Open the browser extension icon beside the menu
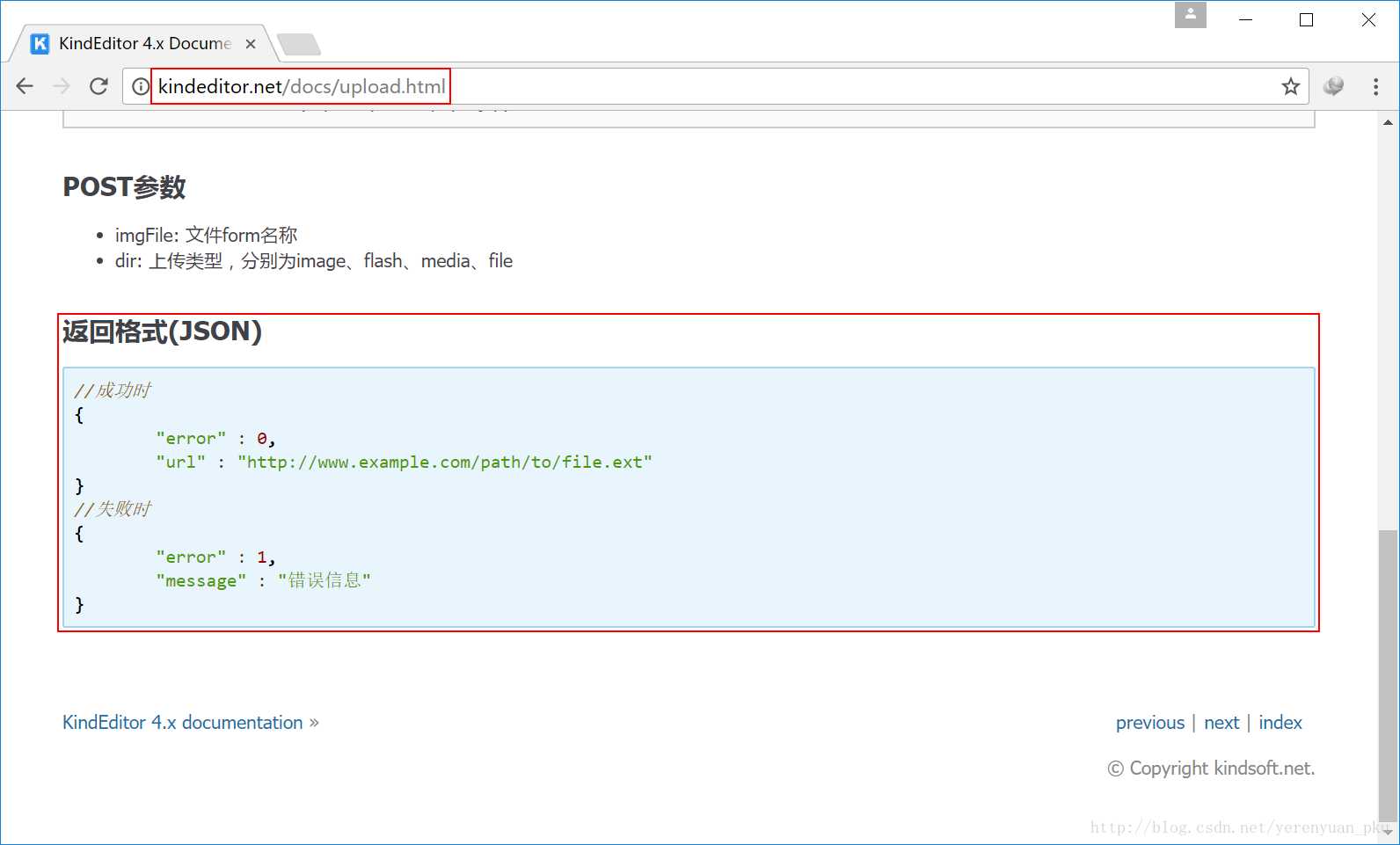The image size is (1400, 845). tap(1333, 86)
